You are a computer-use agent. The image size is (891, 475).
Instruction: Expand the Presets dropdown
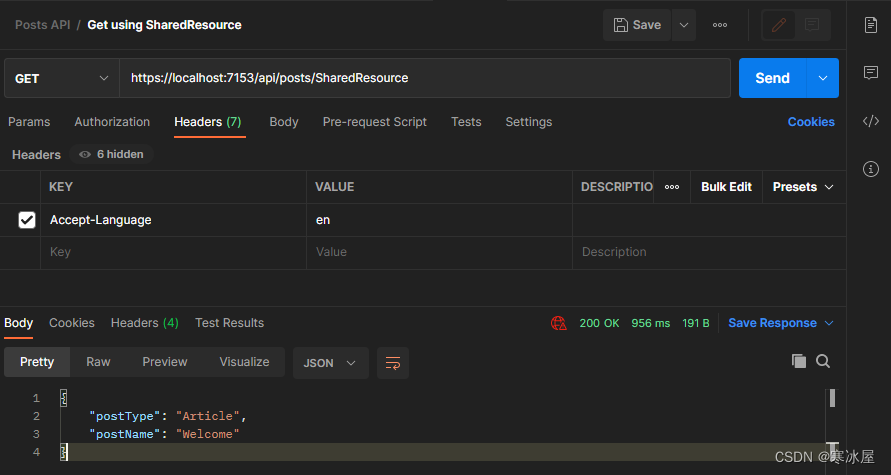coord(803,187)
